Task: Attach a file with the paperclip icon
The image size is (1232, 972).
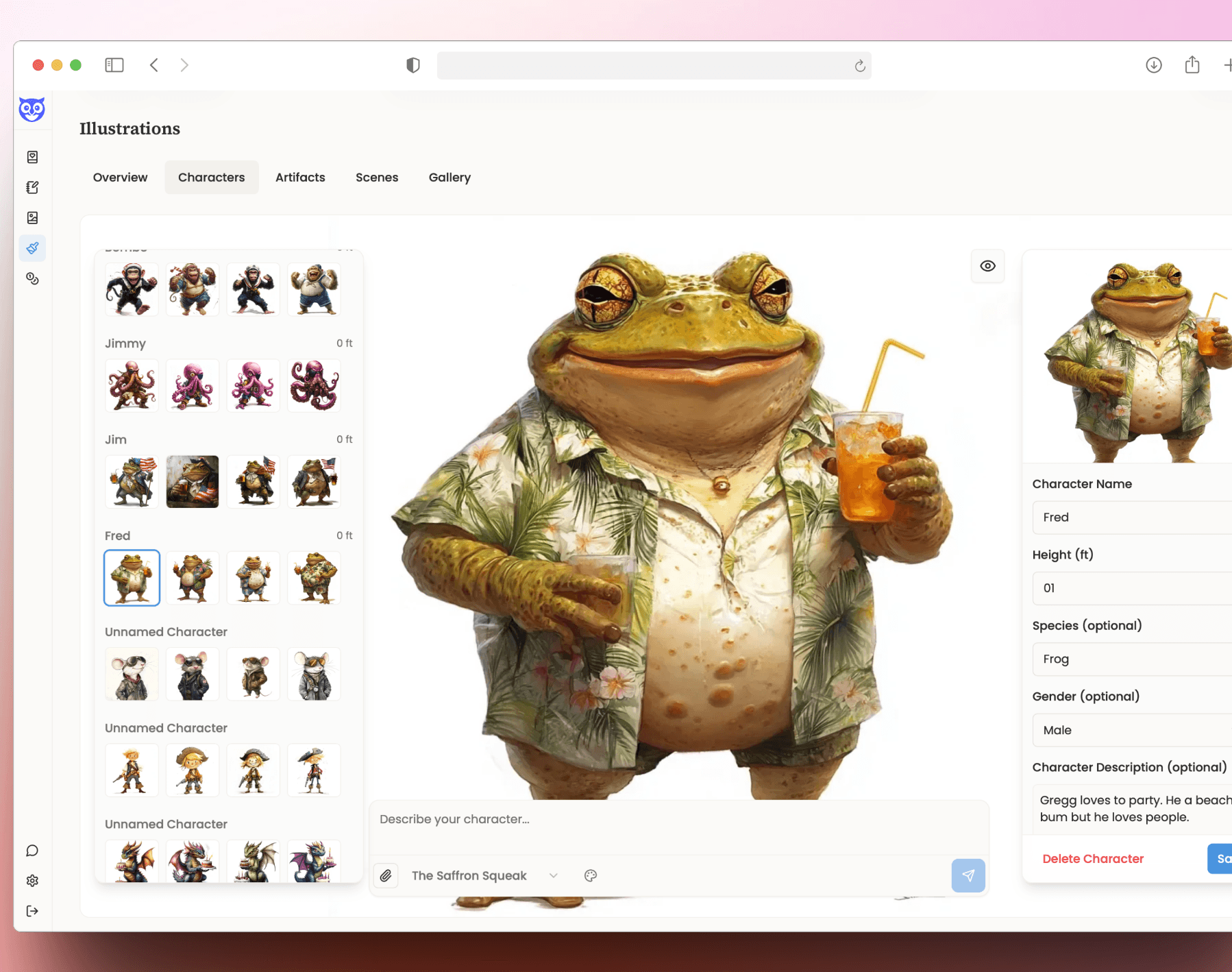Action: pyautogui.click(x=386, y=875)
